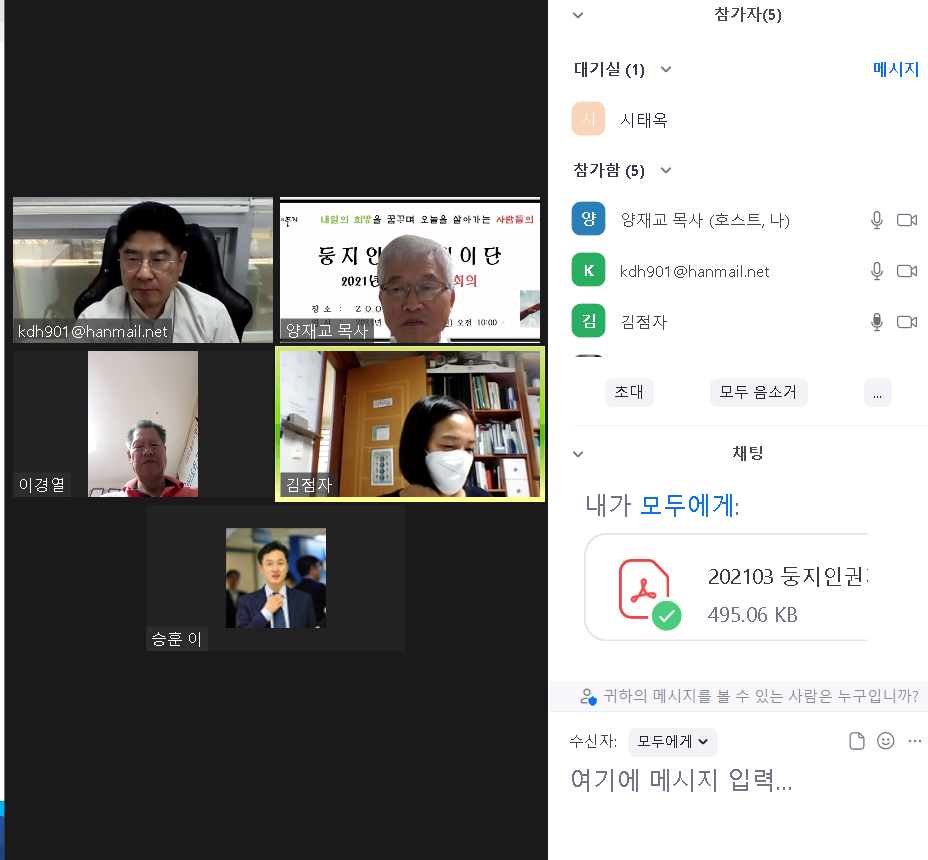The width and height of the screenshot is (928, 860).
Task: Collapse the 참가자 panel chevron
Action: pos(578,15)
